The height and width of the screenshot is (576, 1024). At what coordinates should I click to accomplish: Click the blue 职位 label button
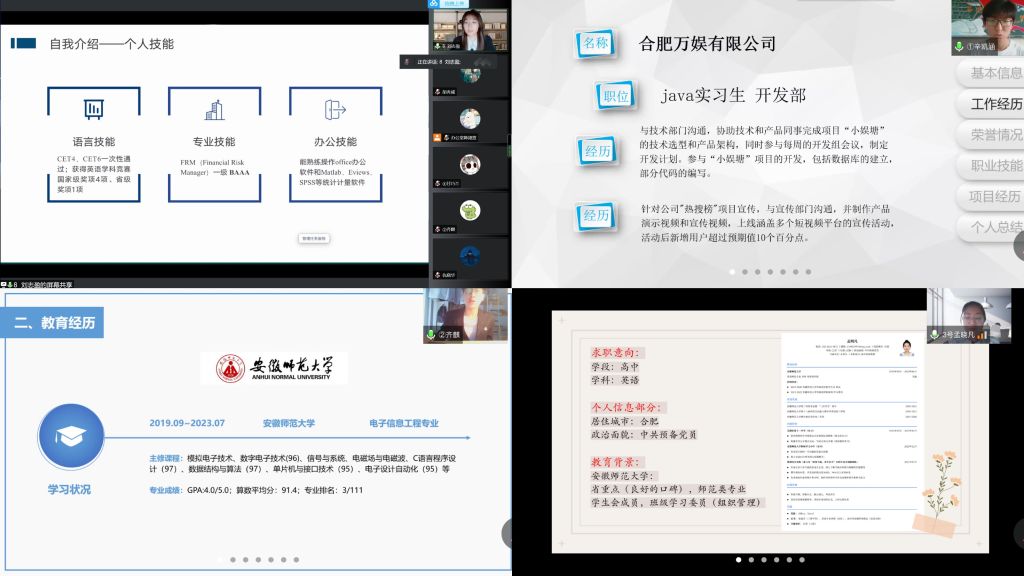point(616,96)
